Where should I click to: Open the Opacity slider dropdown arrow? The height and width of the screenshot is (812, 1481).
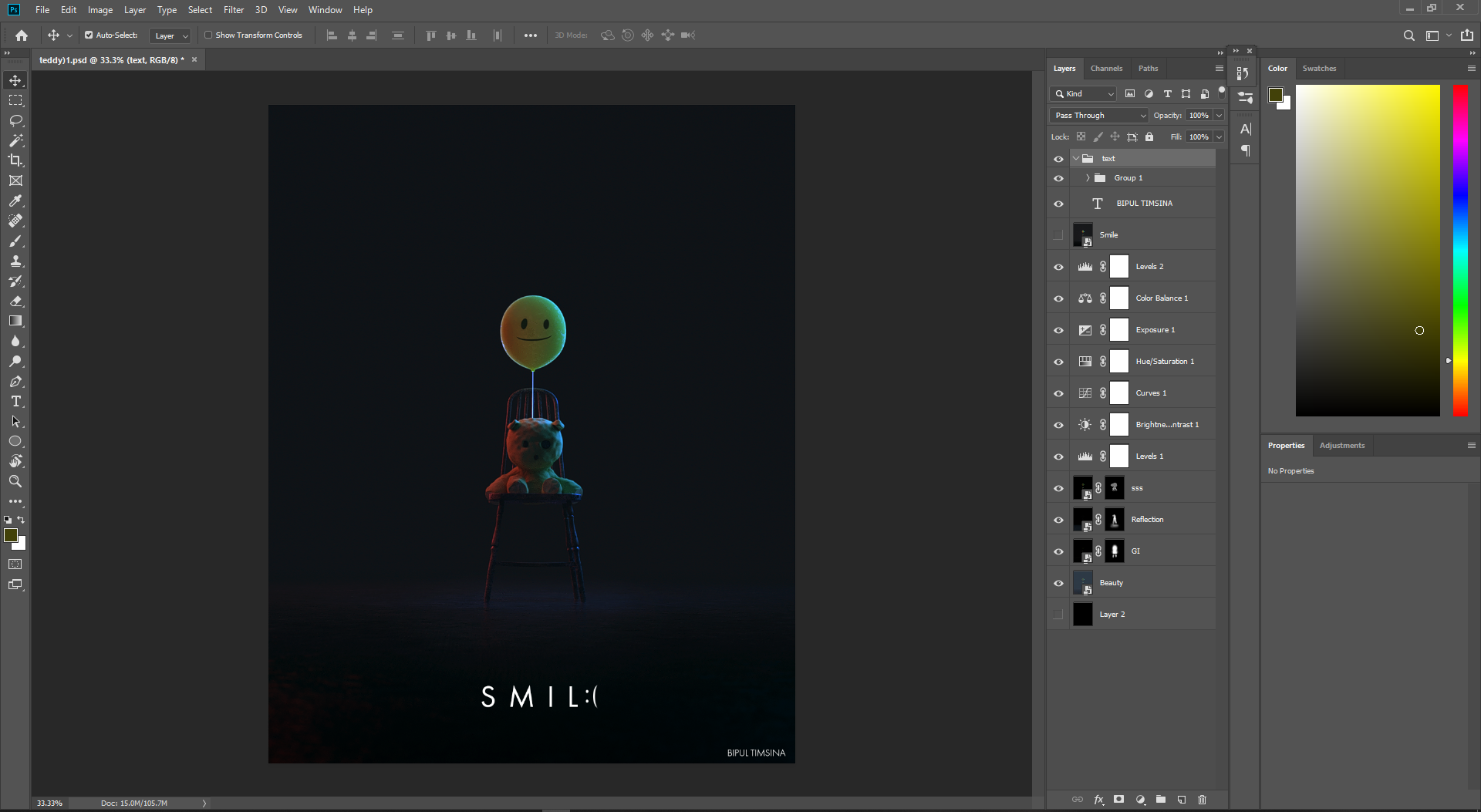(x=1219, y=116)
